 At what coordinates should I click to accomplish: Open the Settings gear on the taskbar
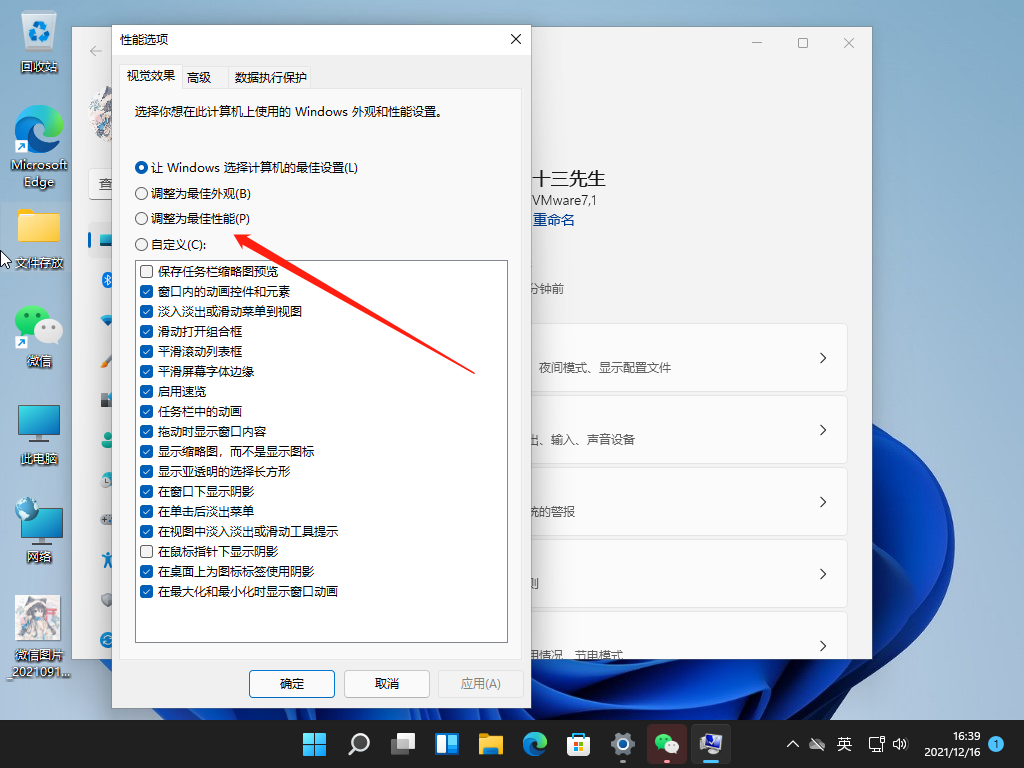coord(622,744)
